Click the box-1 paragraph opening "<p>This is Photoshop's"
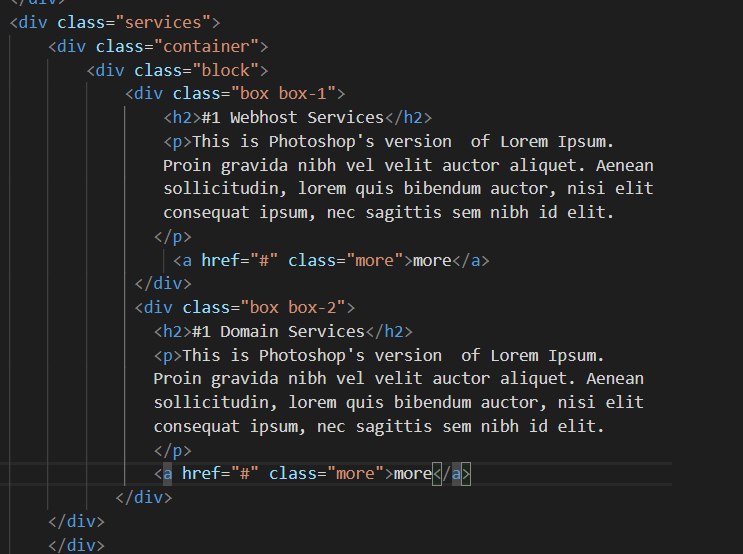This screenshot has width=743, height=554. [389, 141]
